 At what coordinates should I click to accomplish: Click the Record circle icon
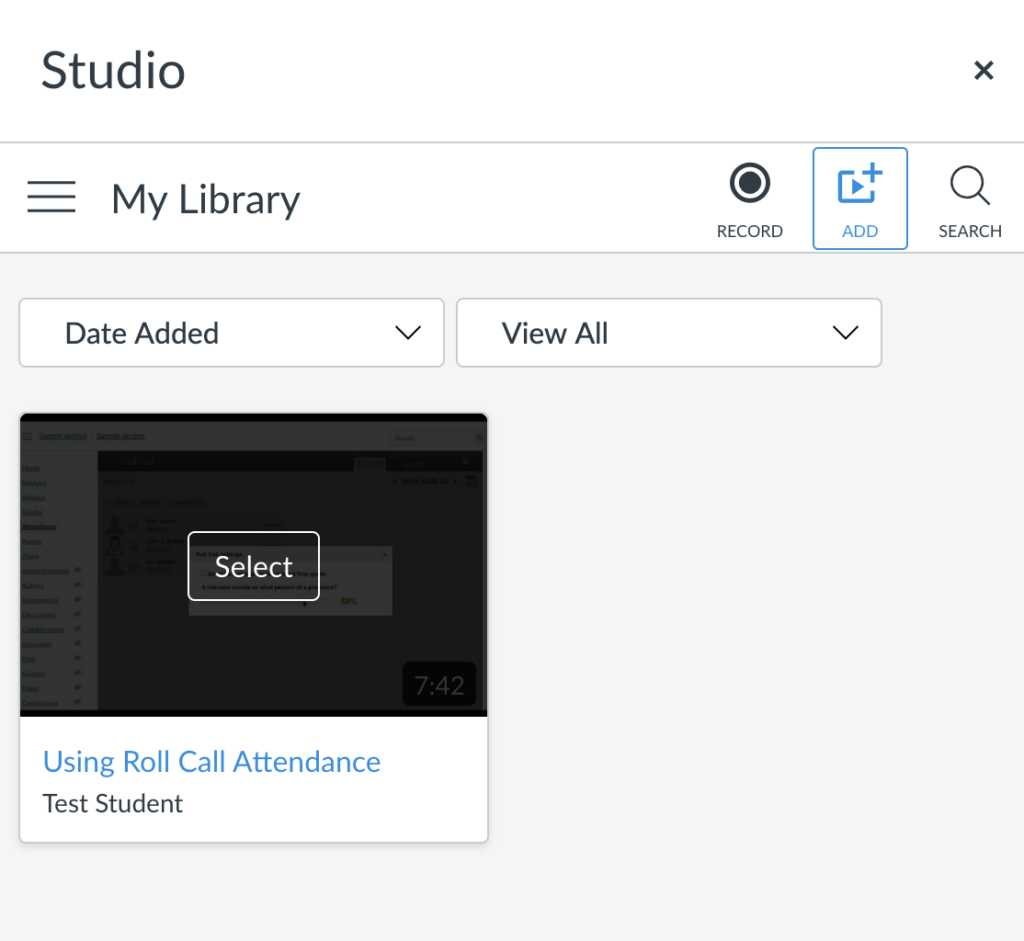pyautogui.click(x=749, y=184)
